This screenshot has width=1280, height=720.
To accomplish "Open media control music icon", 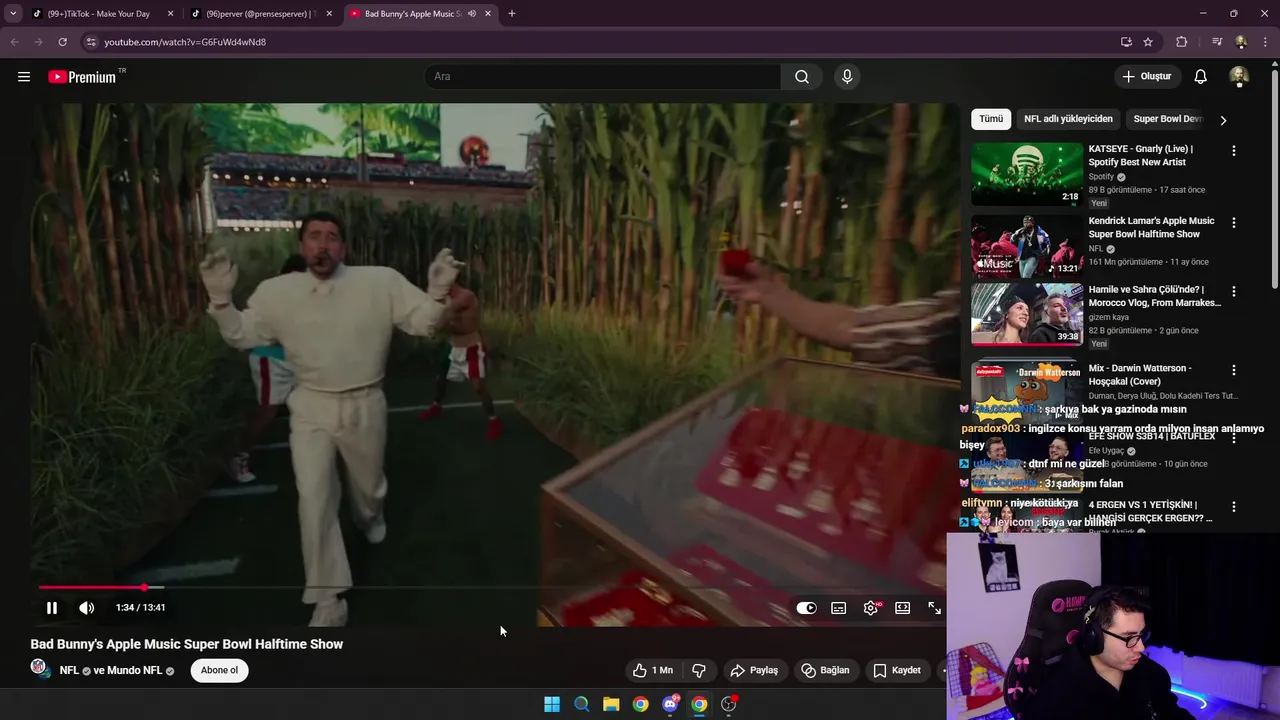I will 1217,42.
